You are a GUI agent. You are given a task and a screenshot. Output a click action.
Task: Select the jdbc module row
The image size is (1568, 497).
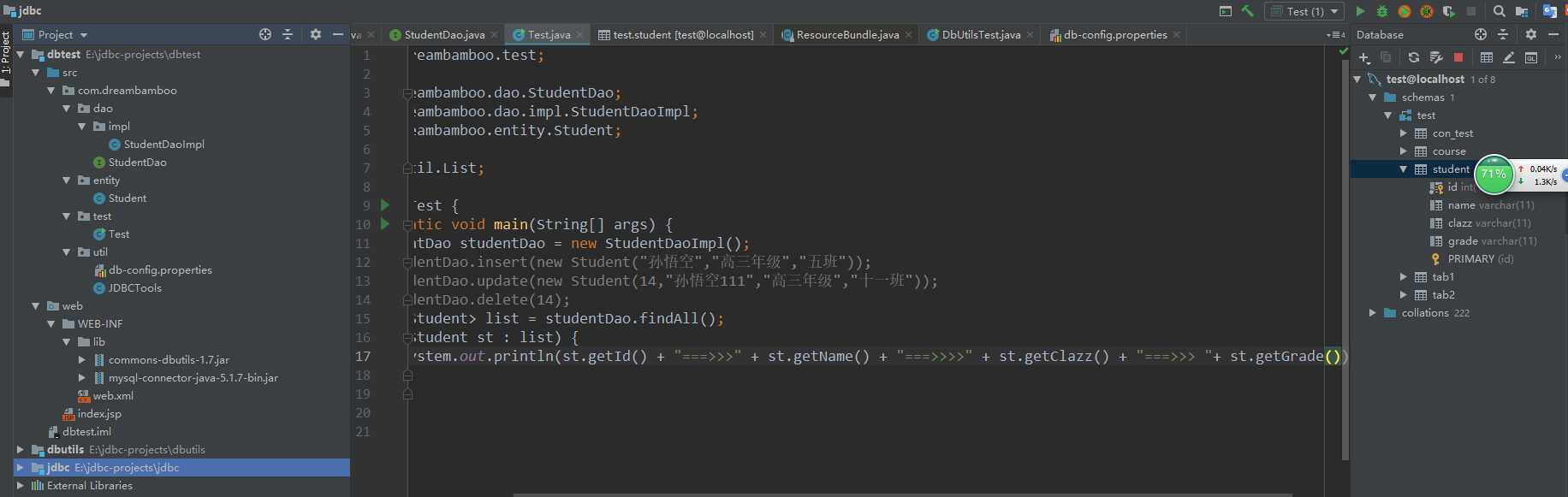click(x=181, y=467)
